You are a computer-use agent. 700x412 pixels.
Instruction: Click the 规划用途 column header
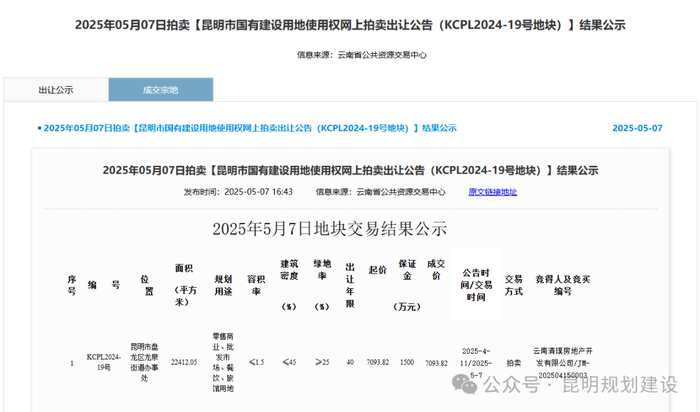(223, 285)
